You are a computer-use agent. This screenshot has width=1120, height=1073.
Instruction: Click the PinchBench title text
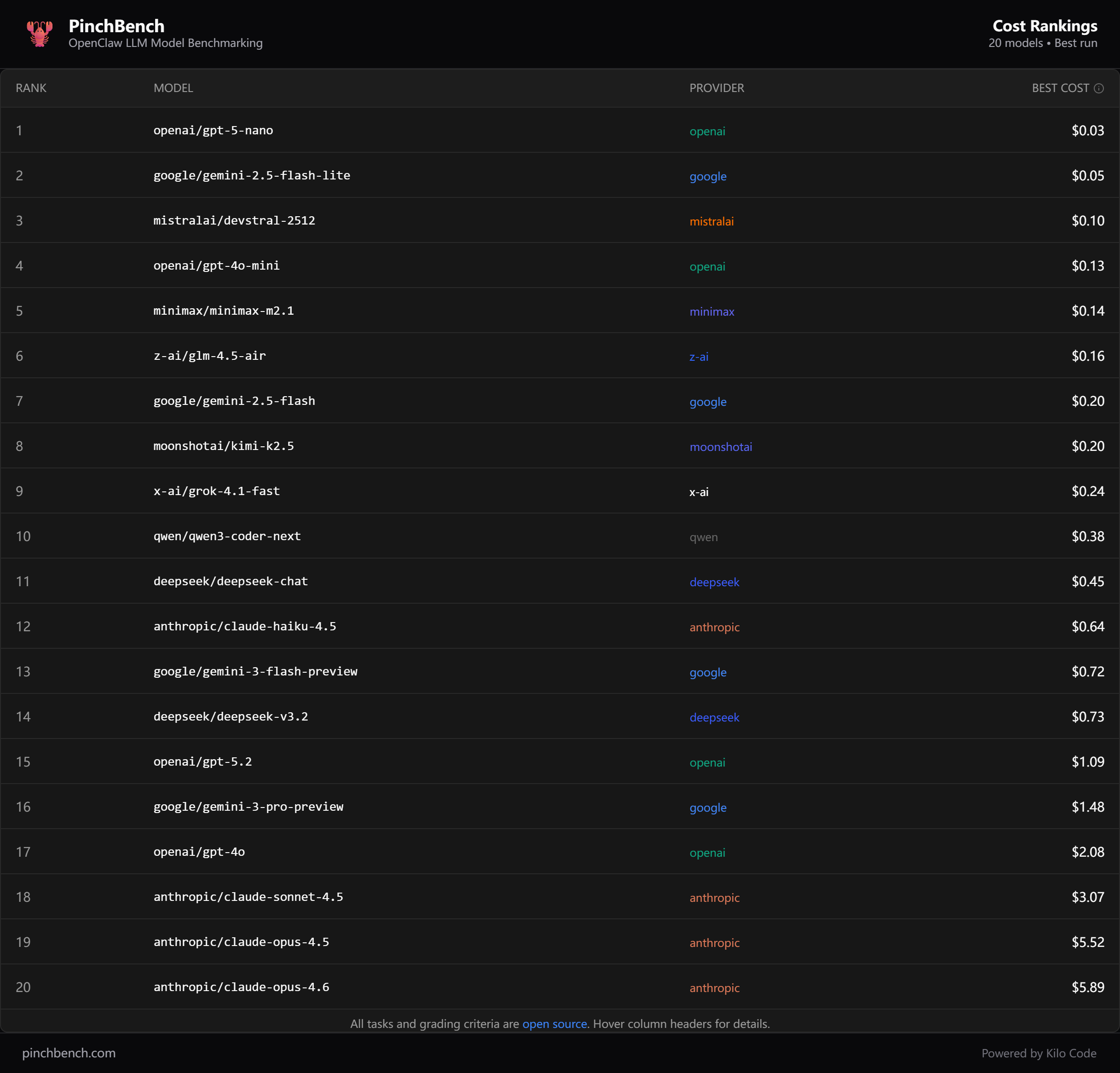click(x=116, y=26)
